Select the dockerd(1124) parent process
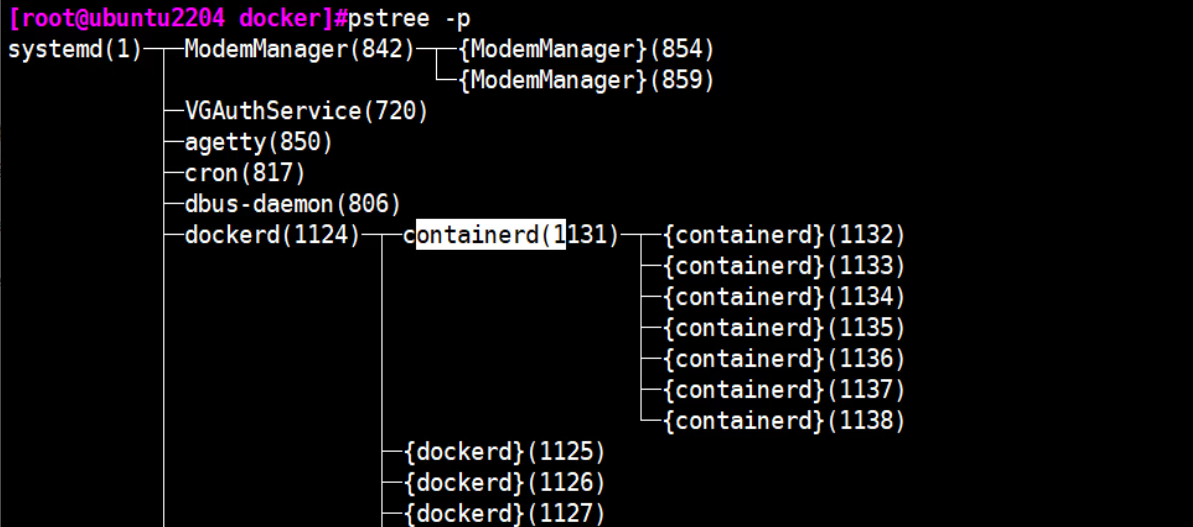Image resolution: width=1193 pixels, height=527 pixels. [x=272, y=236]
